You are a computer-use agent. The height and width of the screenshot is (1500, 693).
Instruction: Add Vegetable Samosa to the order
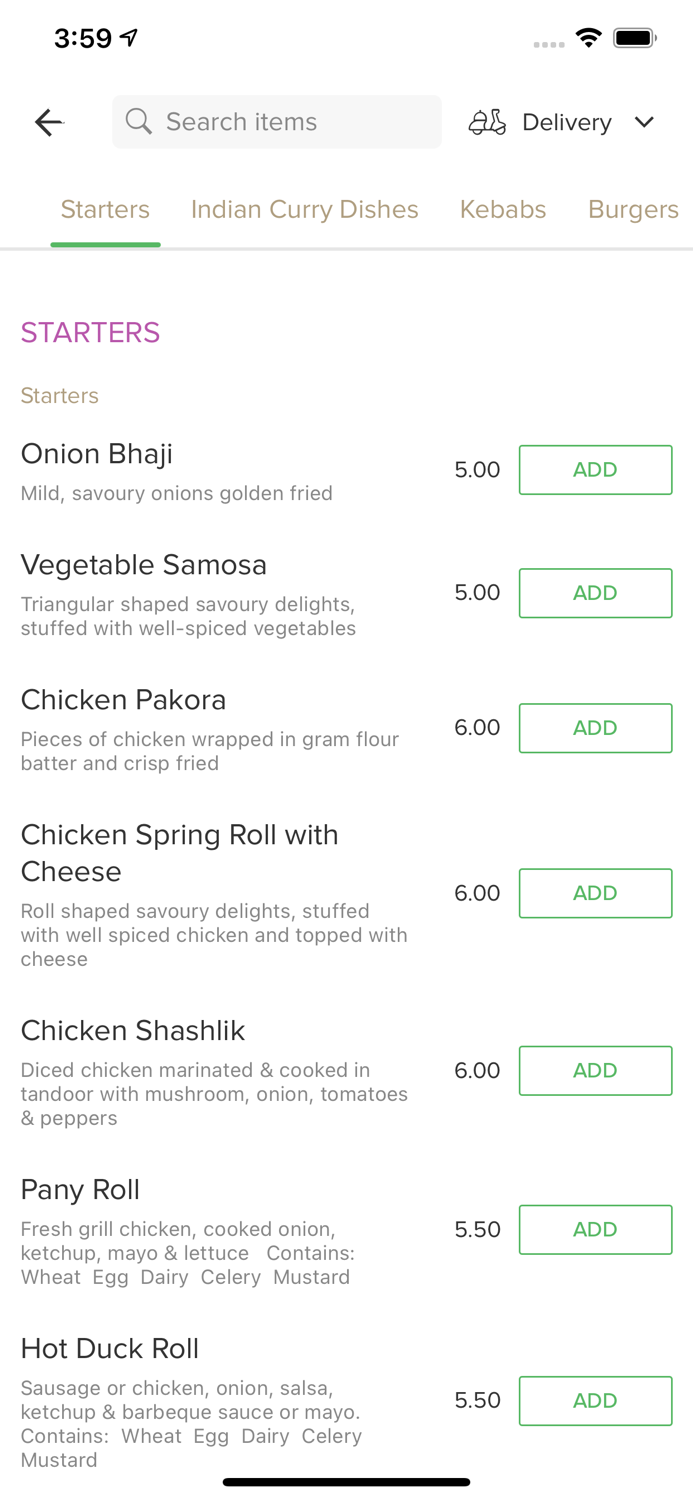point(595,593)
